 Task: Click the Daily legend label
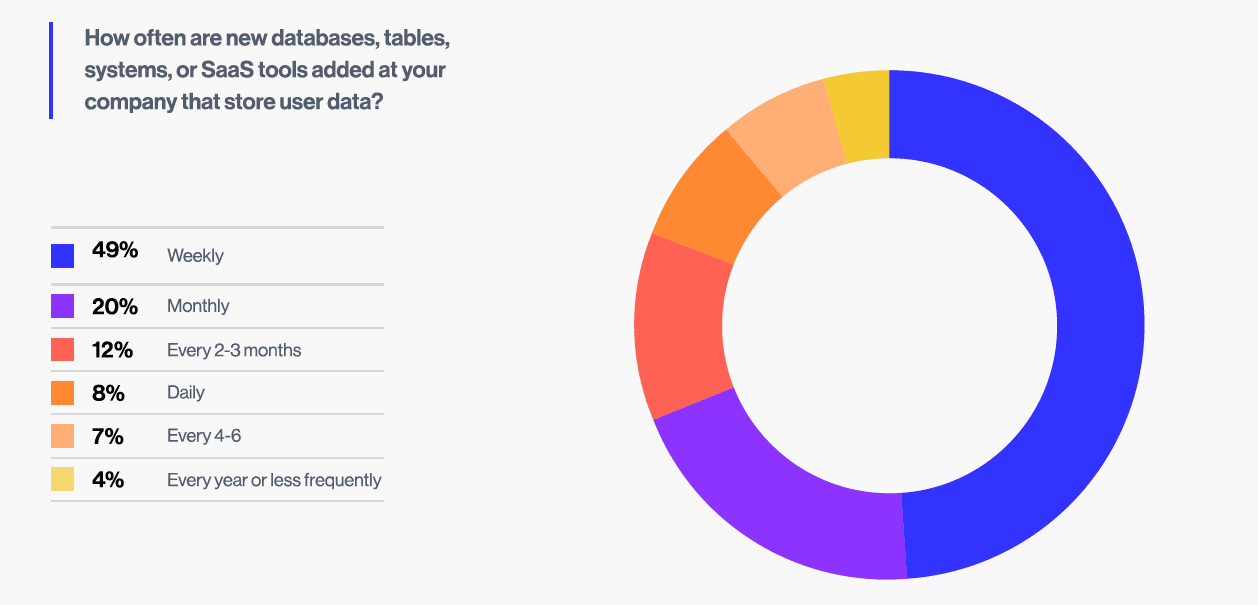(186, 393)
